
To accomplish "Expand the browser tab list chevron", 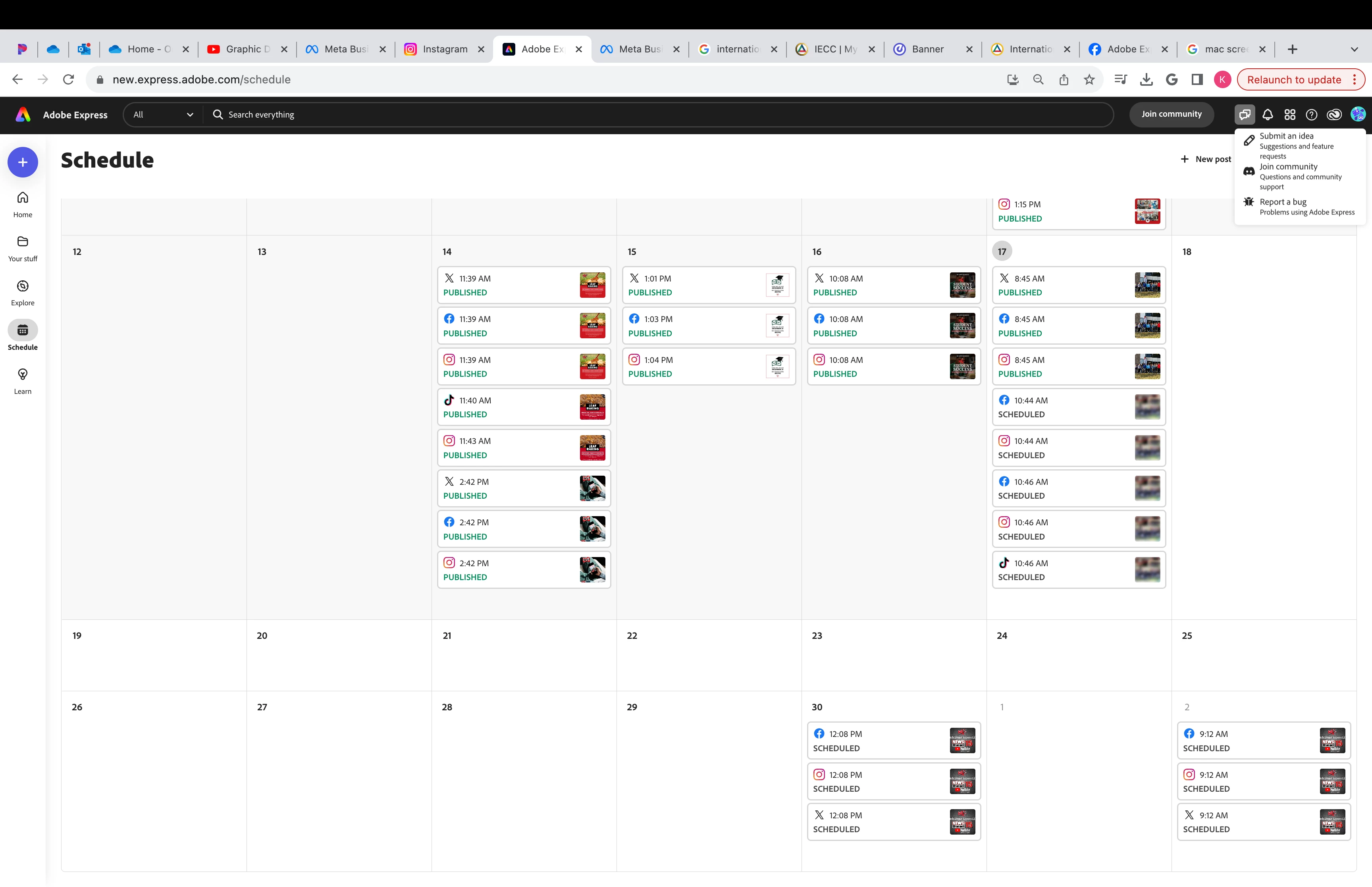I will 1354,50.
